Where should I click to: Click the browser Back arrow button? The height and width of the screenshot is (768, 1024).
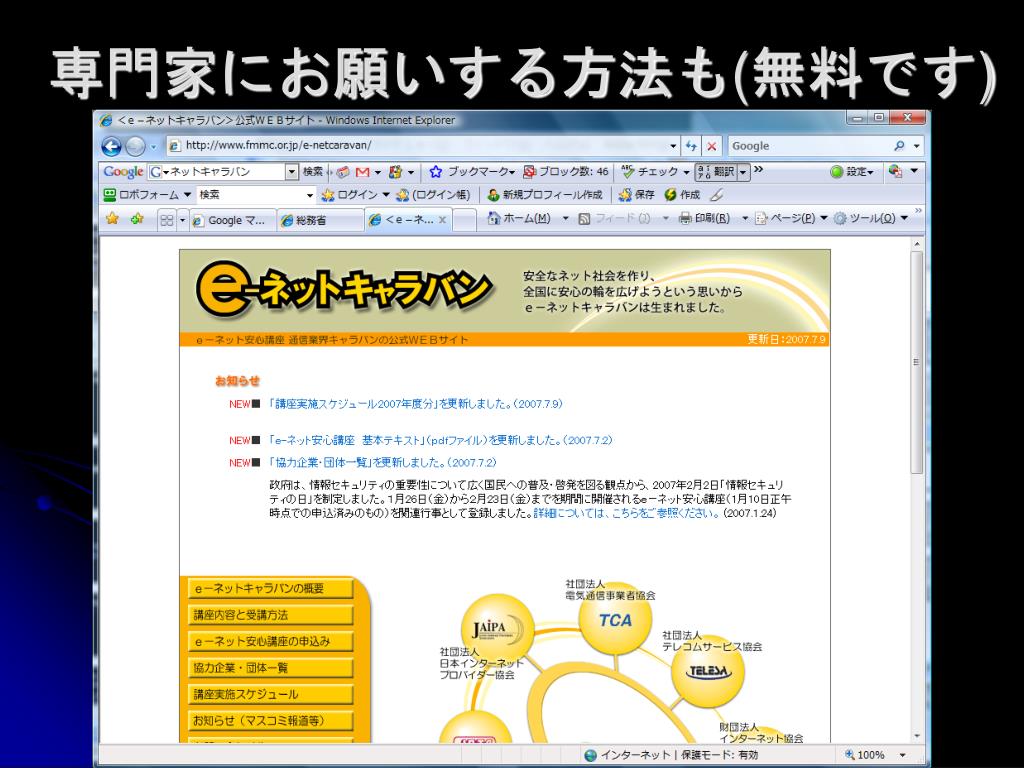pyautogui.click(x=112, y=146)
